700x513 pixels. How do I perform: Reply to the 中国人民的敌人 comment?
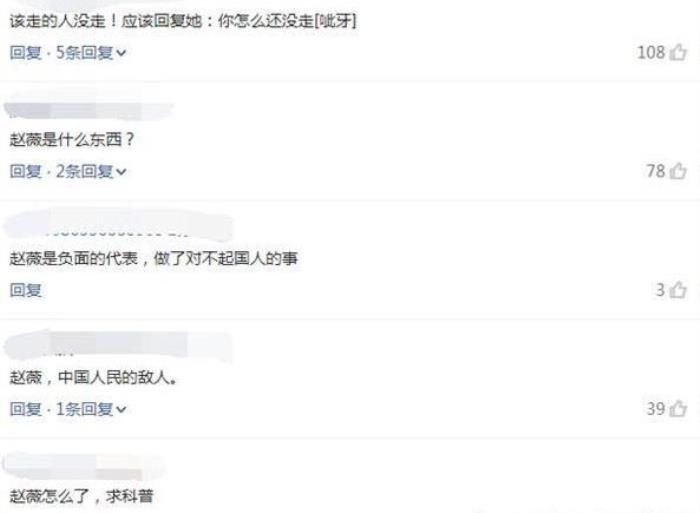(25, 409)
